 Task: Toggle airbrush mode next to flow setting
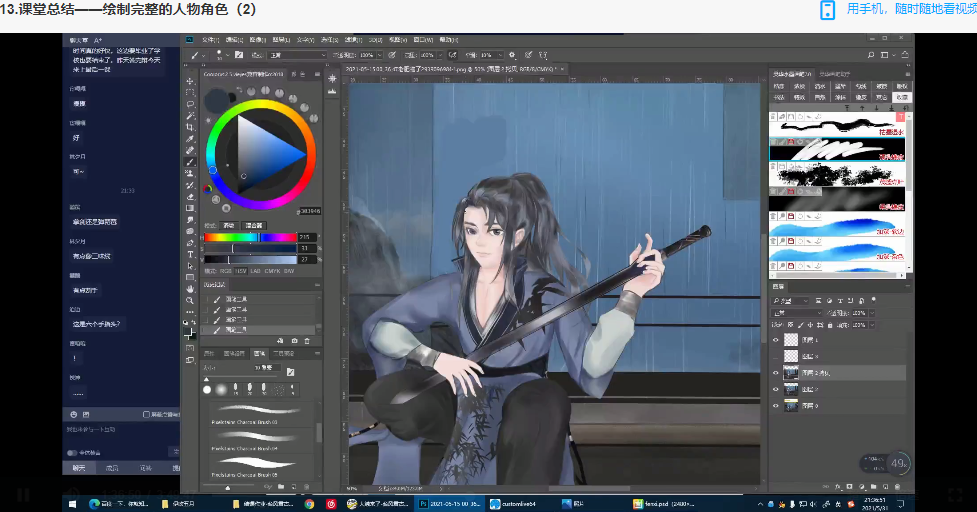pos(453,55)
